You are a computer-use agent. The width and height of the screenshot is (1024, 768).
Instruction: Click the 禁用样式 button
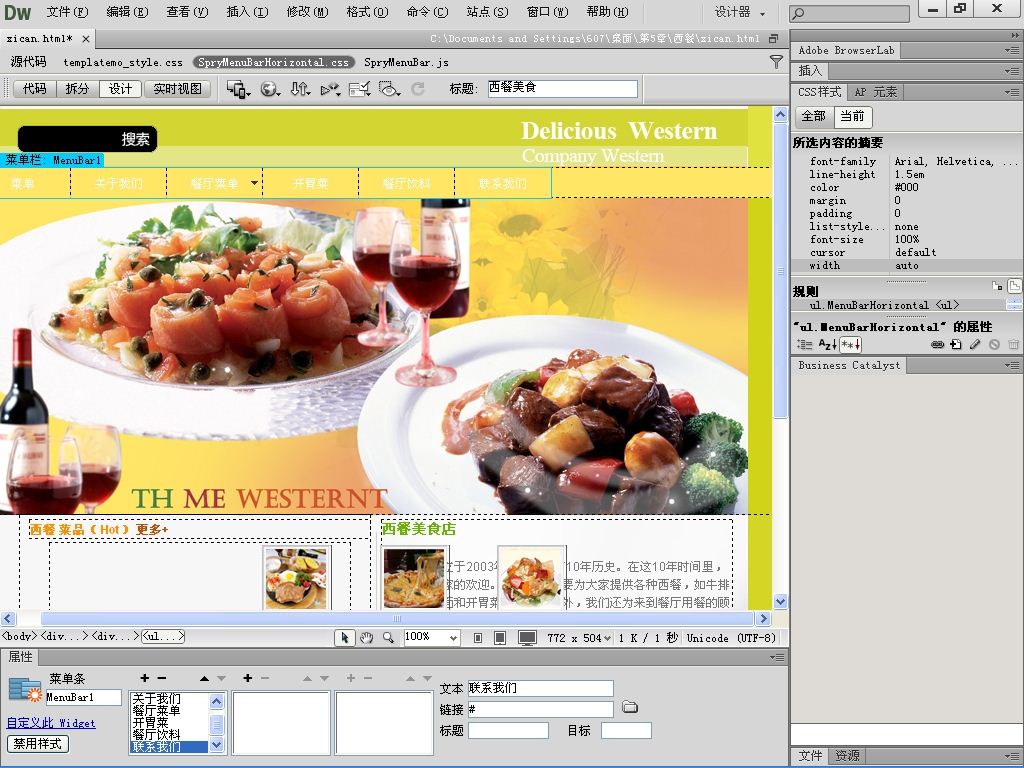[38, 743]
